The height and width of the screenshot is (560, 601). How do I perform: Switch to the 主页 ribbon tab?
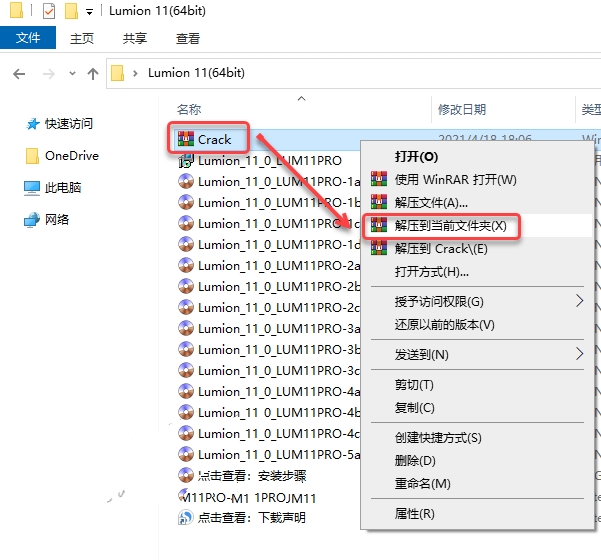click(82, 38)
